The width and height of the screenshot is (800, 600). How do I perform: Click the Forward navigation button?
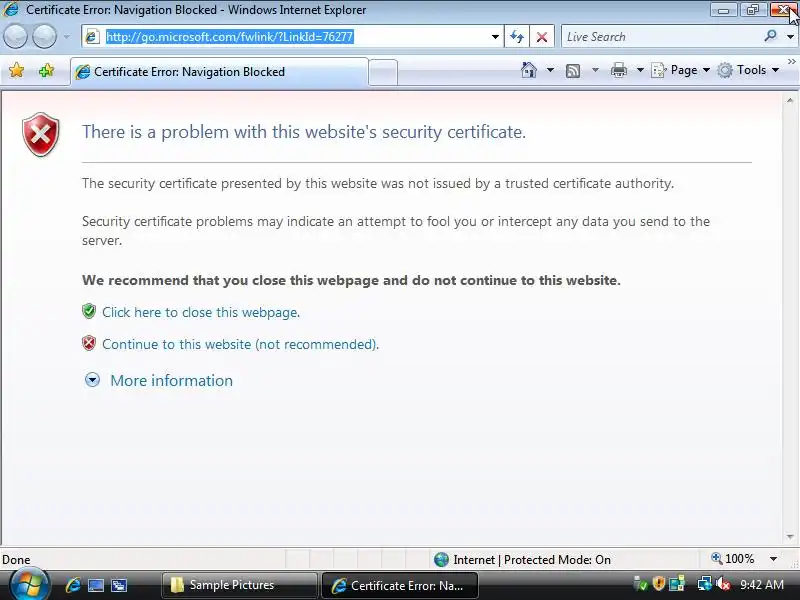(x=44, y=37)
